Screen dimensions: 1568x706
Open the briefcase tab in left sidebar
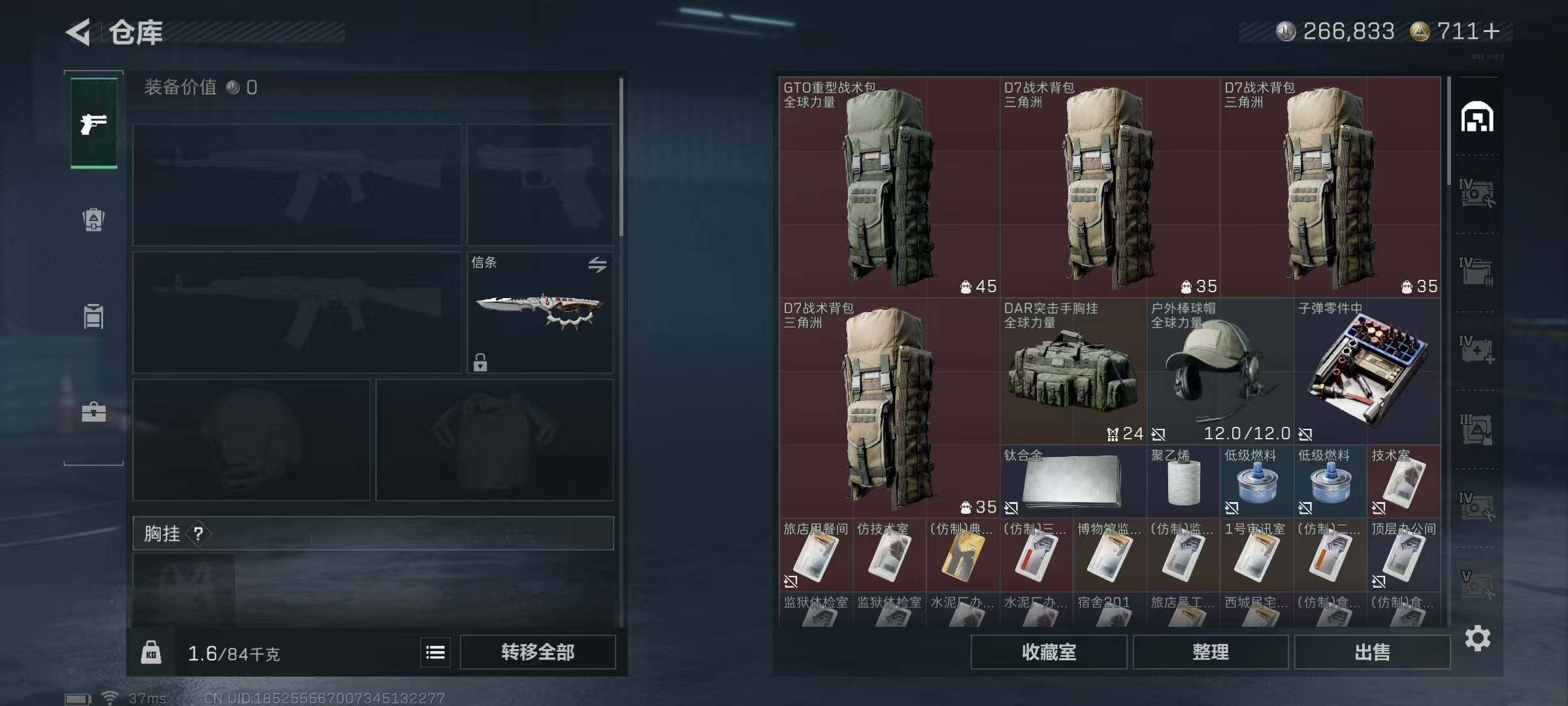click(x=93, y=412)
